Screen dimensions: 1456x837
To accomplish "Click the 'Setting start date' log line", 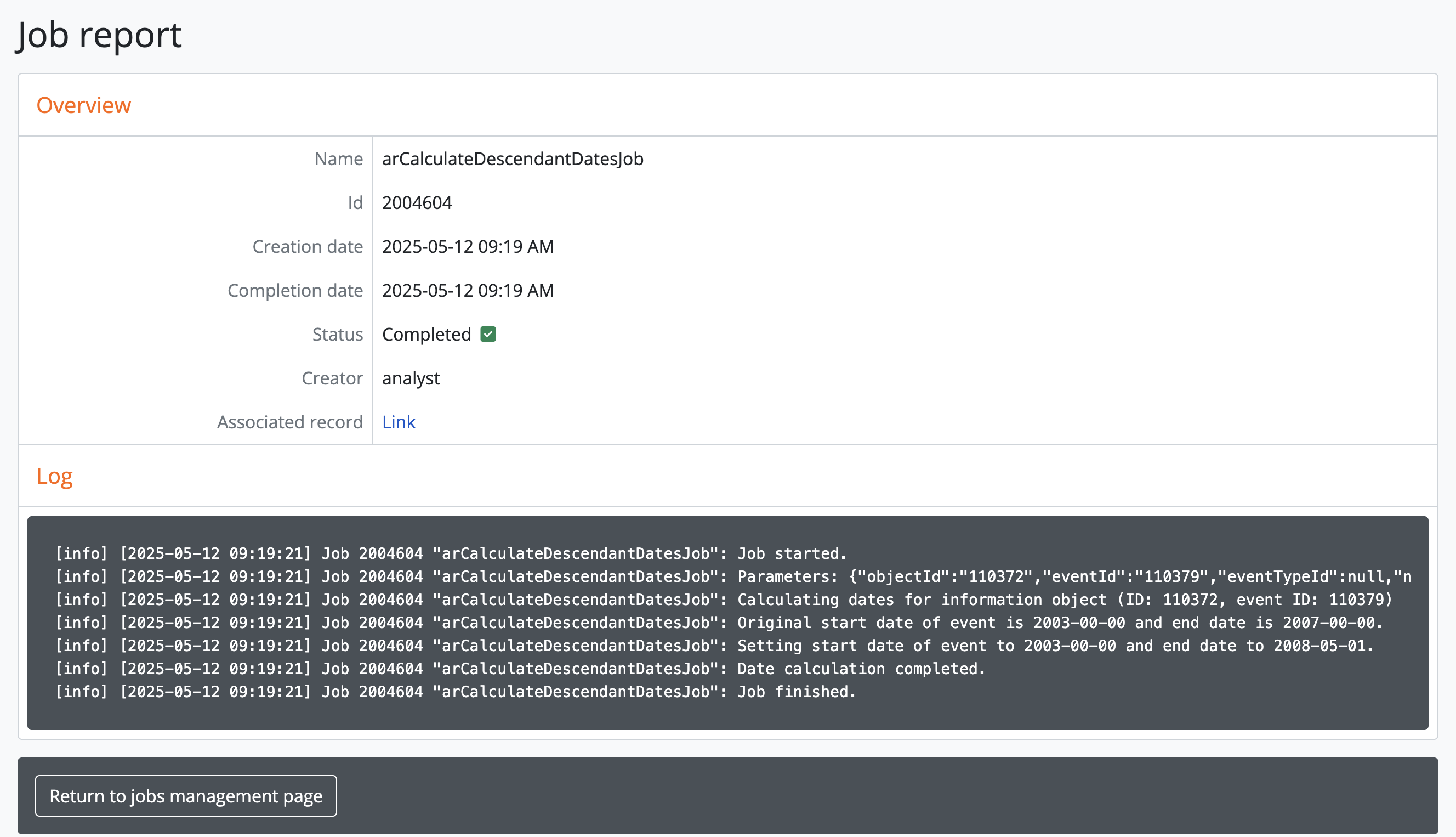I will tap(714, 646).
